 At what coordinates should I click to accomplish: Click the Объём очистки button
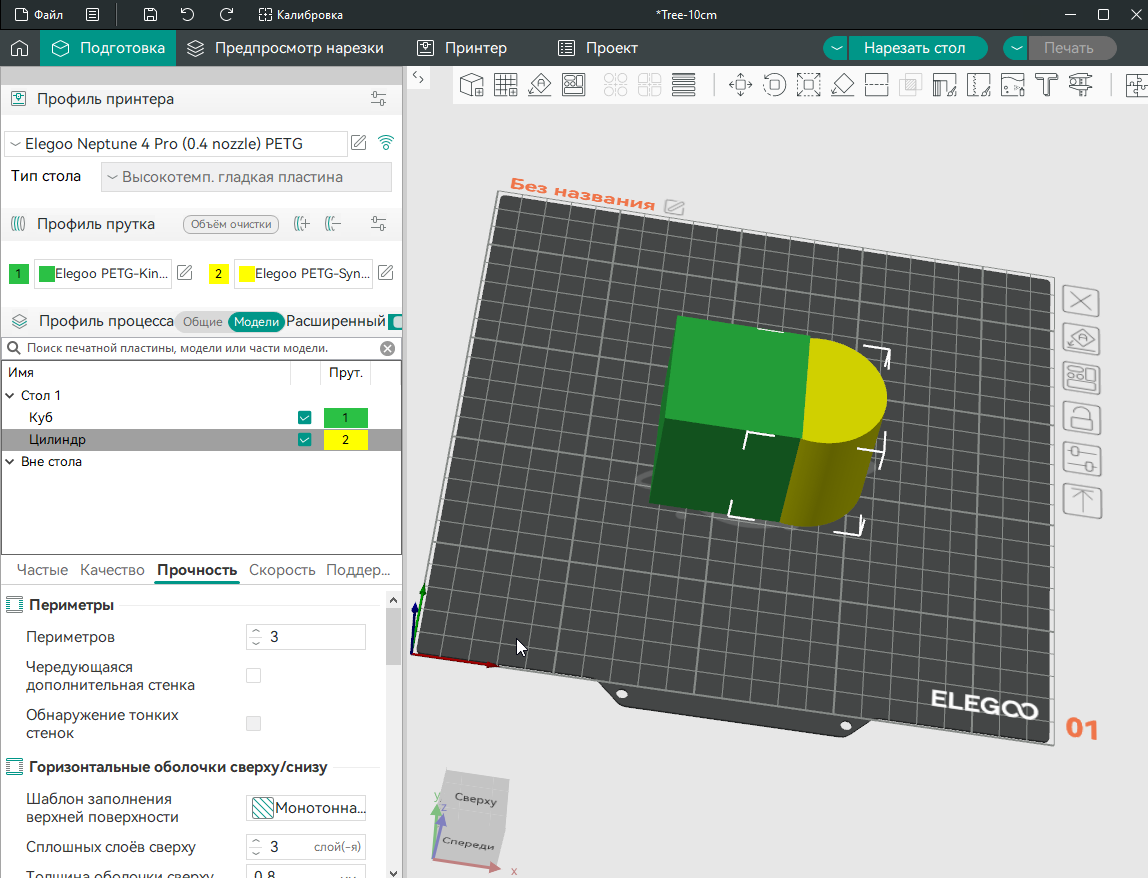231,224
